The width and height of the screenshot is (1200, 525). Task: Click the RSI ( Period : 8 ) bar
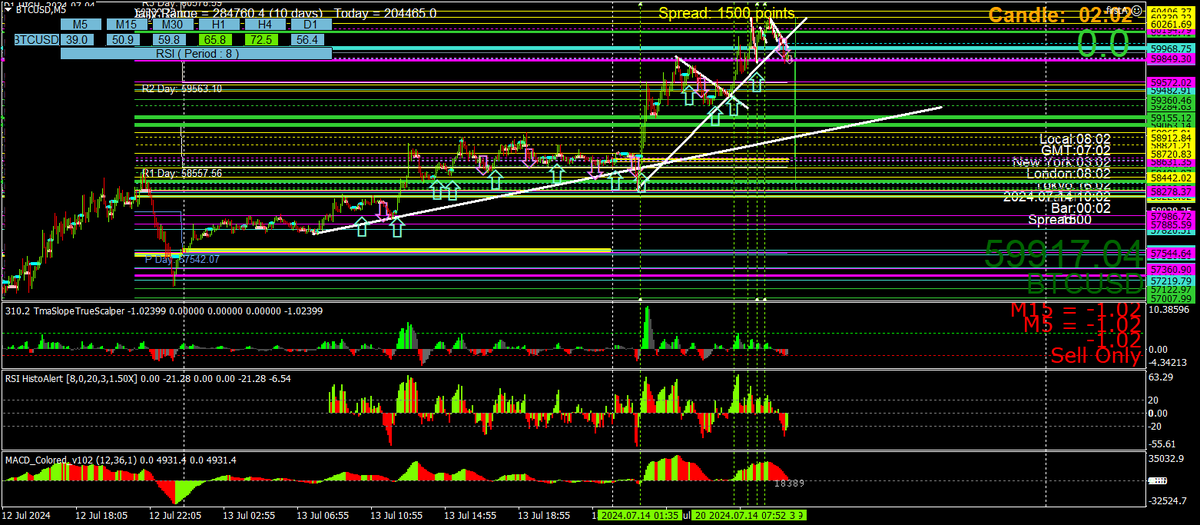click(x=196, y=54)
